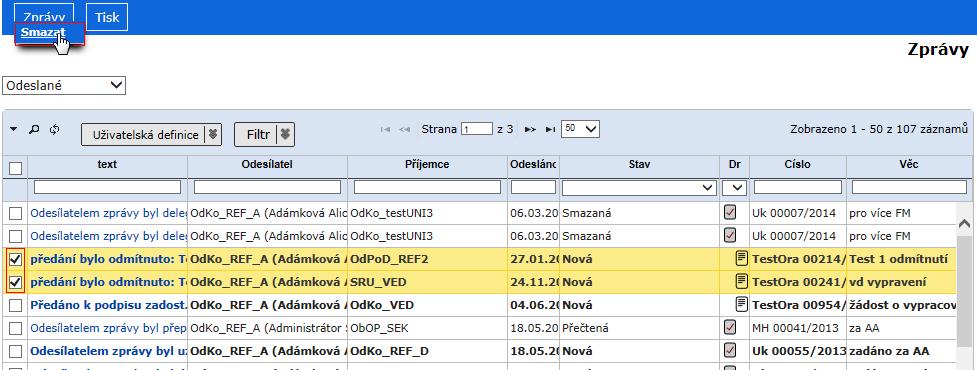
Task: Click the Dr check icon in the first Uk 00007/2014 row
Action: 730,213
